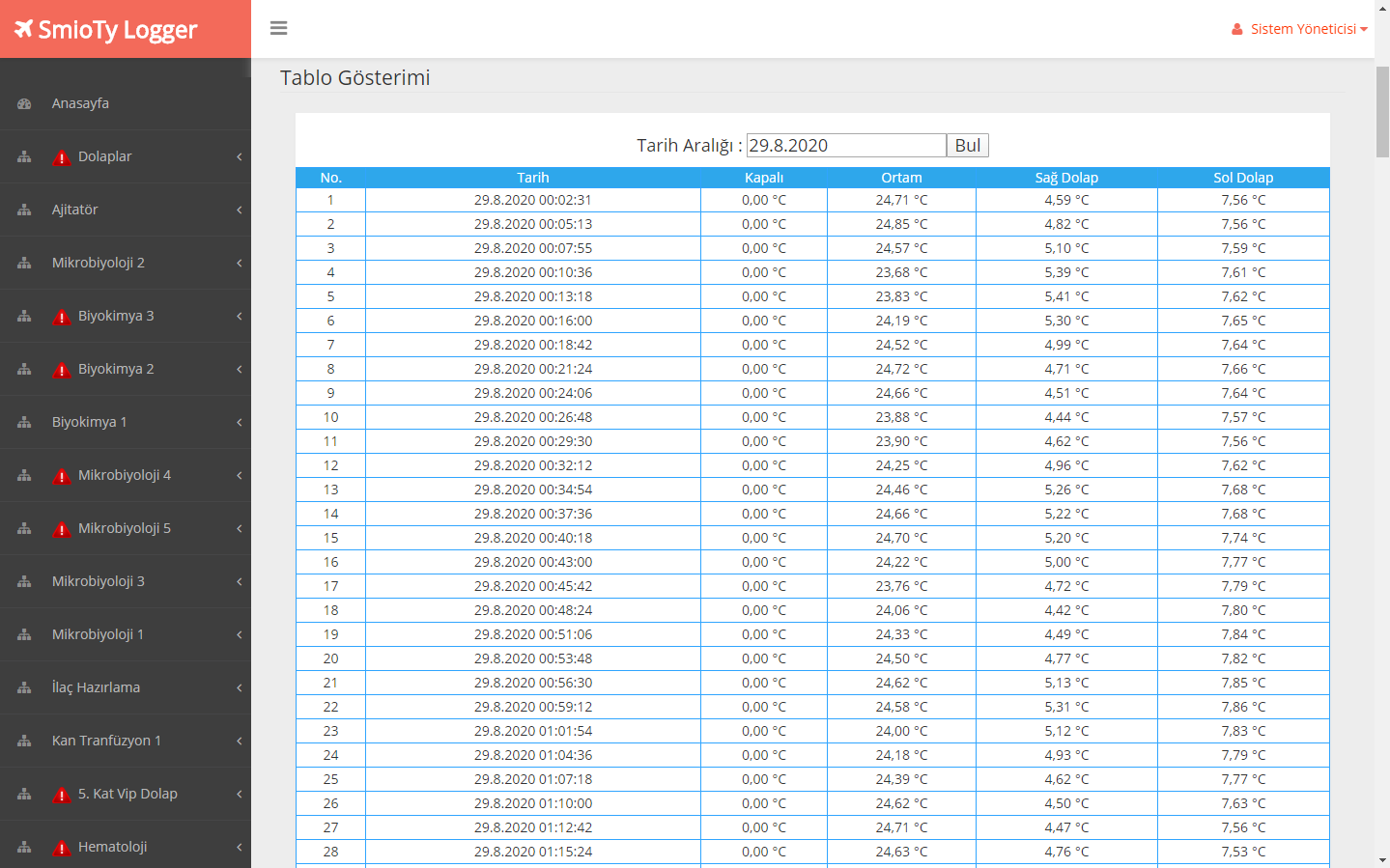
Task: Click the sitemap icon beside İlaç Hazırlama
Action: click(24, 687)
